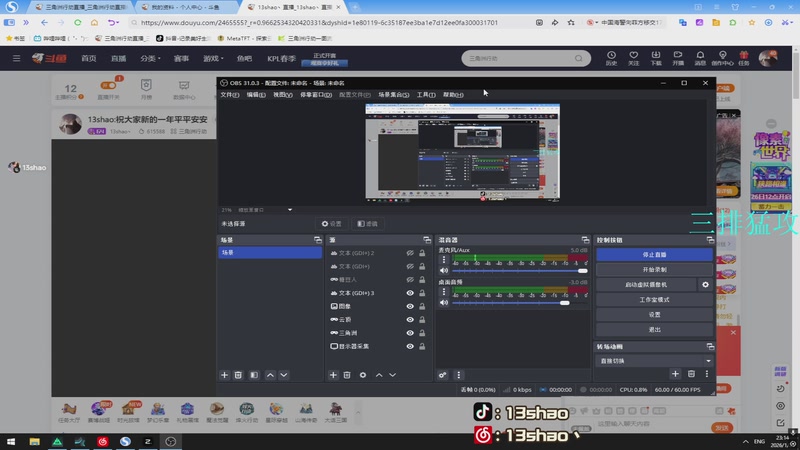Hide the 文本 (GDI+) 3 source
Image resolution: width=800 pixels, height=450 pixels.
pos(410,293)
